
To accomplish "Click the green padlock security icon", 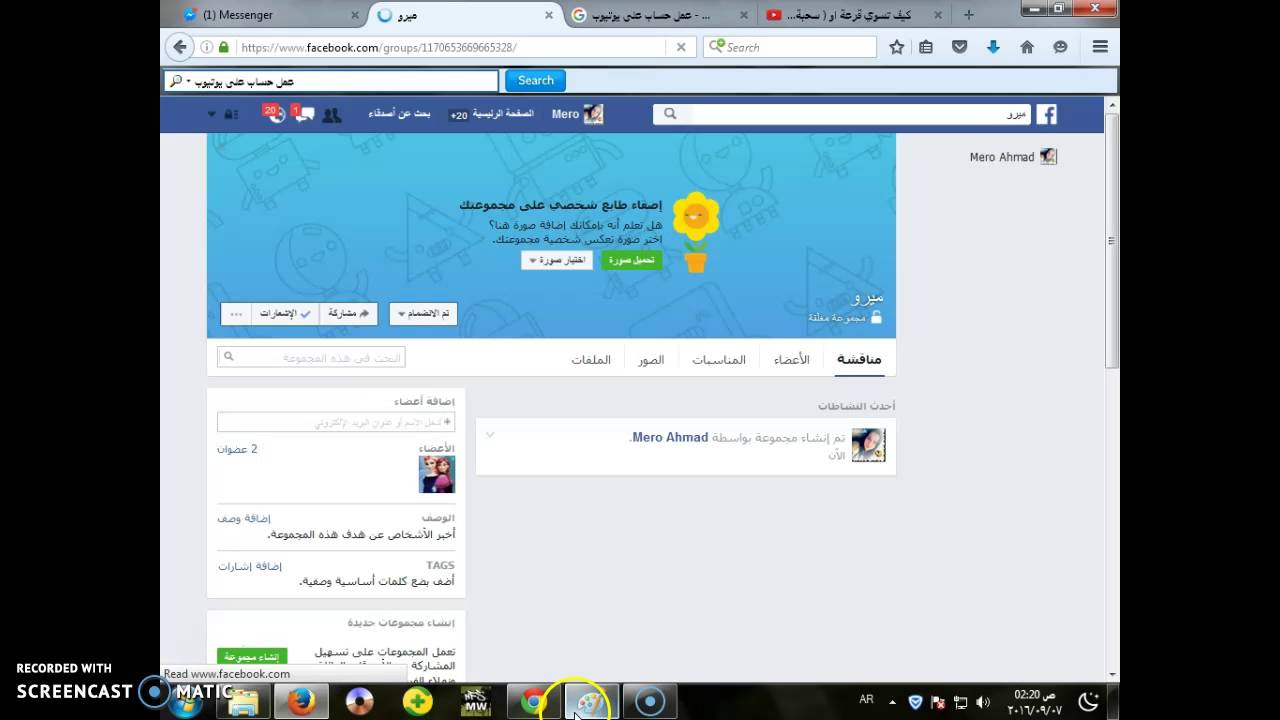I will pyautogui.click(x=223, y=47).
